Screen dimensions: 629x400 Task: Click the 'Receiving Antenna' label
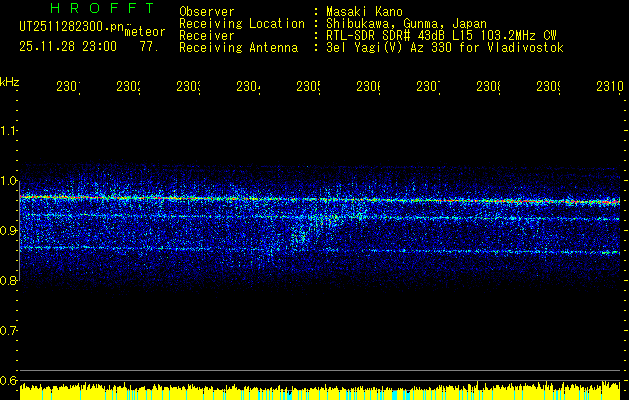(x=238, y=48)
